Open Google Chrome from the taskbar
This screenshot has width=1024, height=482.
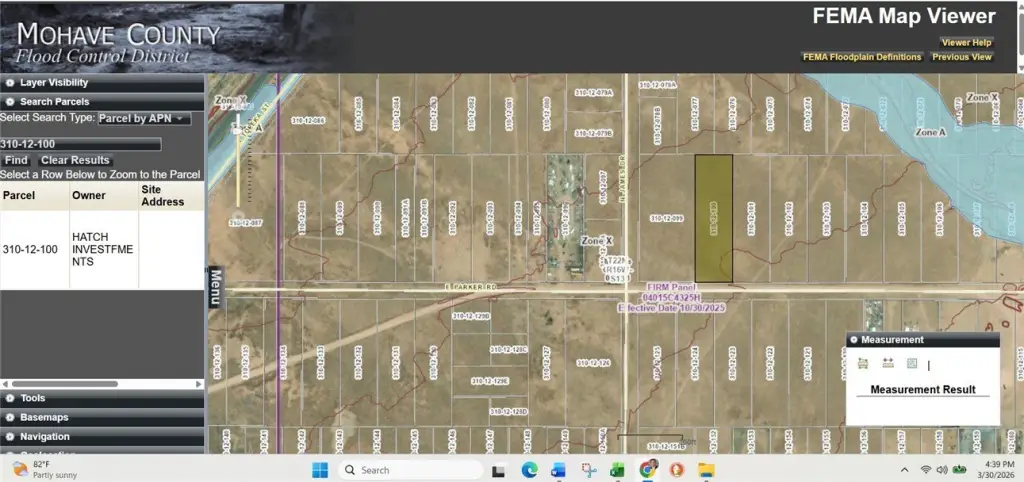(647, 469)
